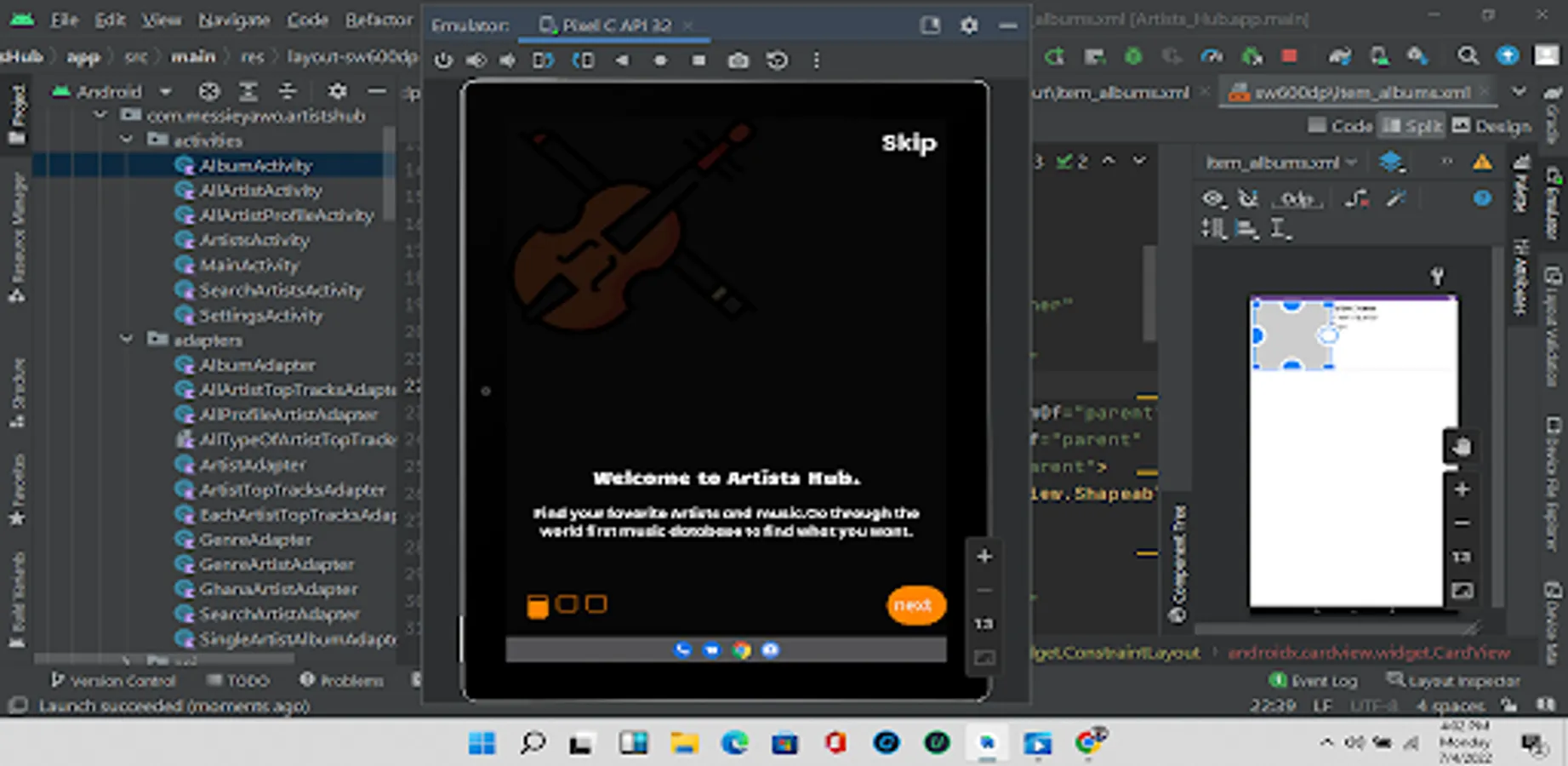Image resolution: width=1568 pixels, height=766 pixels.
Task: Take an emulator screenshot with the camera icon
Action: coord(738,60)
